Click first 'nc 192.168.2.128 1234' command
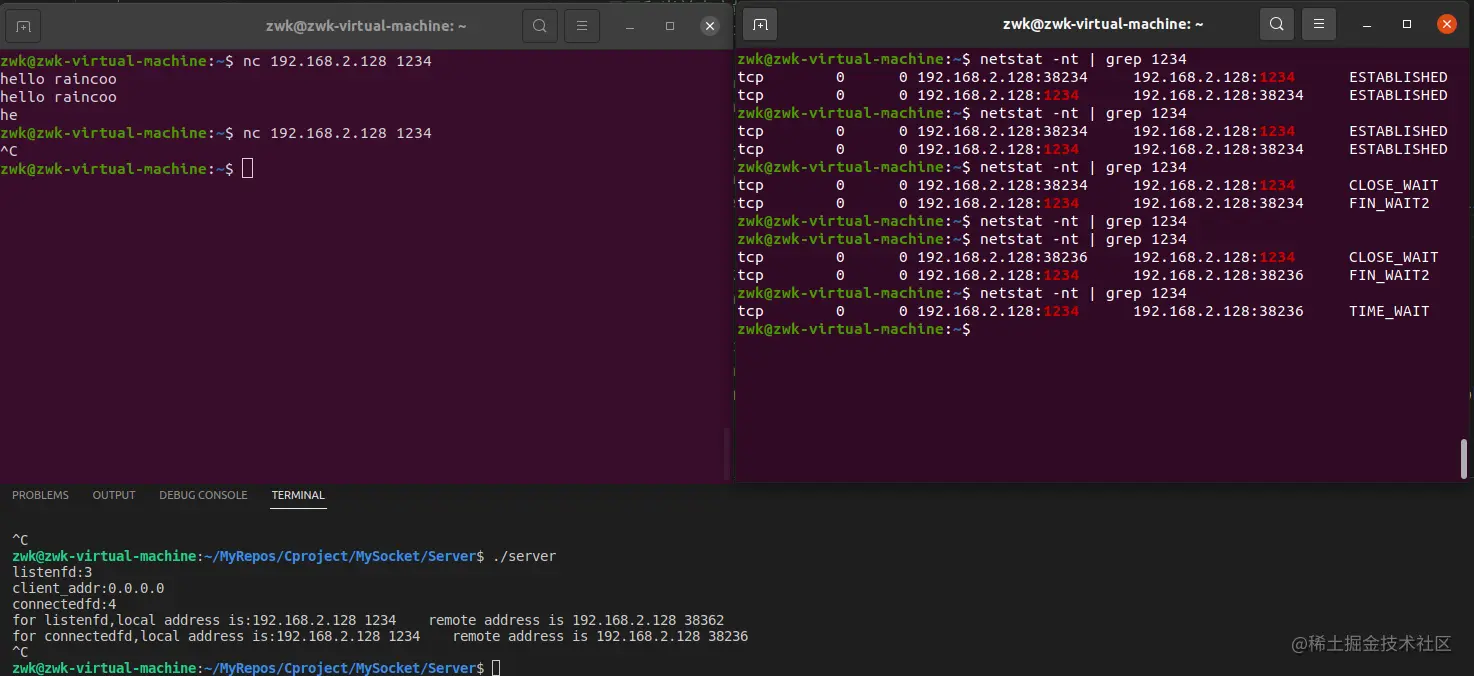The image size is (1474, 676). [x=337, y=61]
